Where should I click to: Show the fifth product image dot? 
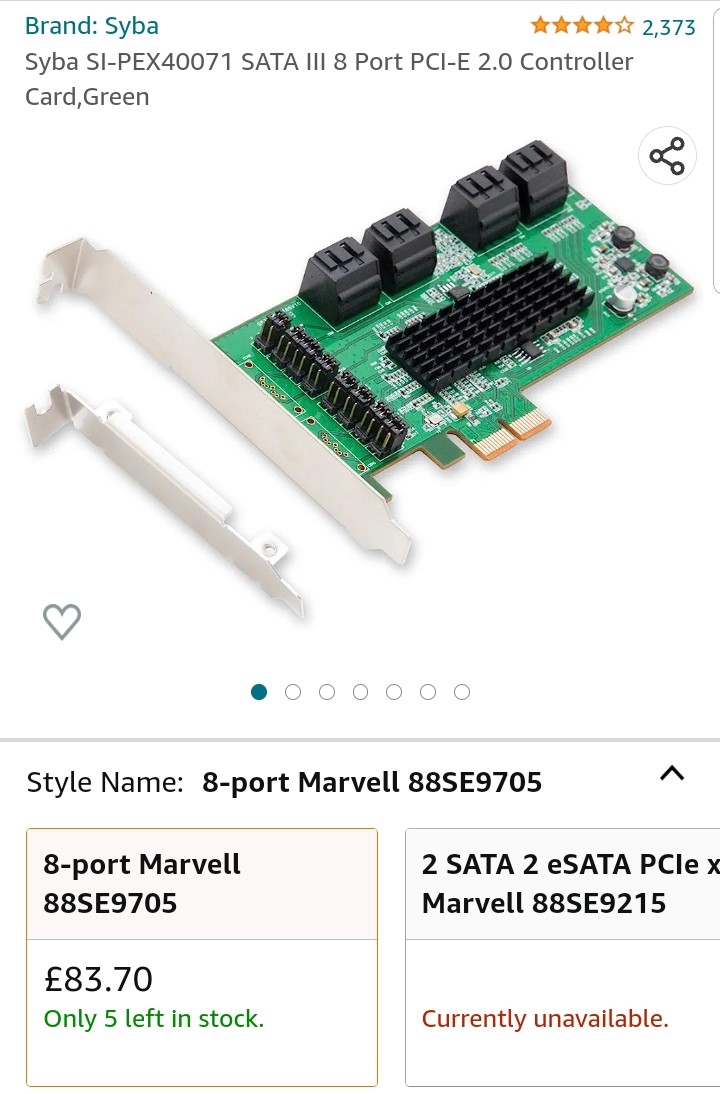click(x=394, y=692)
